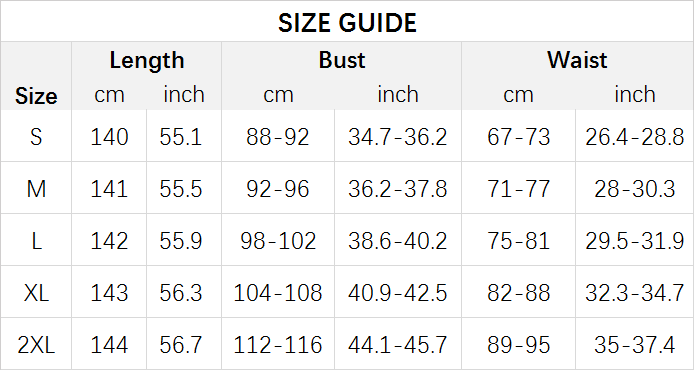Select the S size row label
Viewport: 694px width, 371px height.
tap(36, 137)
